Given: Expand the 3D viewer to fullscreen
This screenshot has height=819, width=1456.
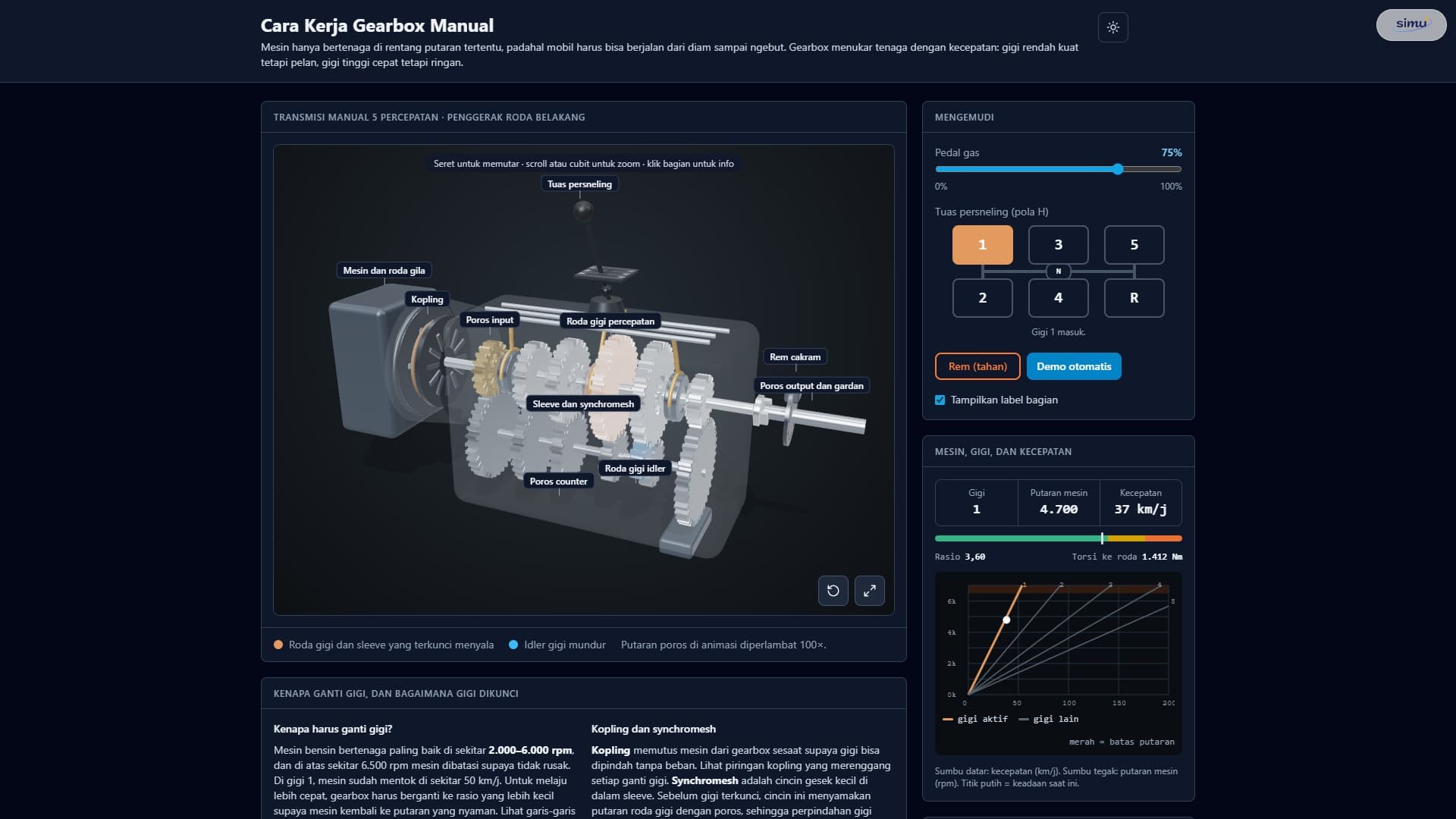Looking at the screenshot, I should tap(869, 591).
